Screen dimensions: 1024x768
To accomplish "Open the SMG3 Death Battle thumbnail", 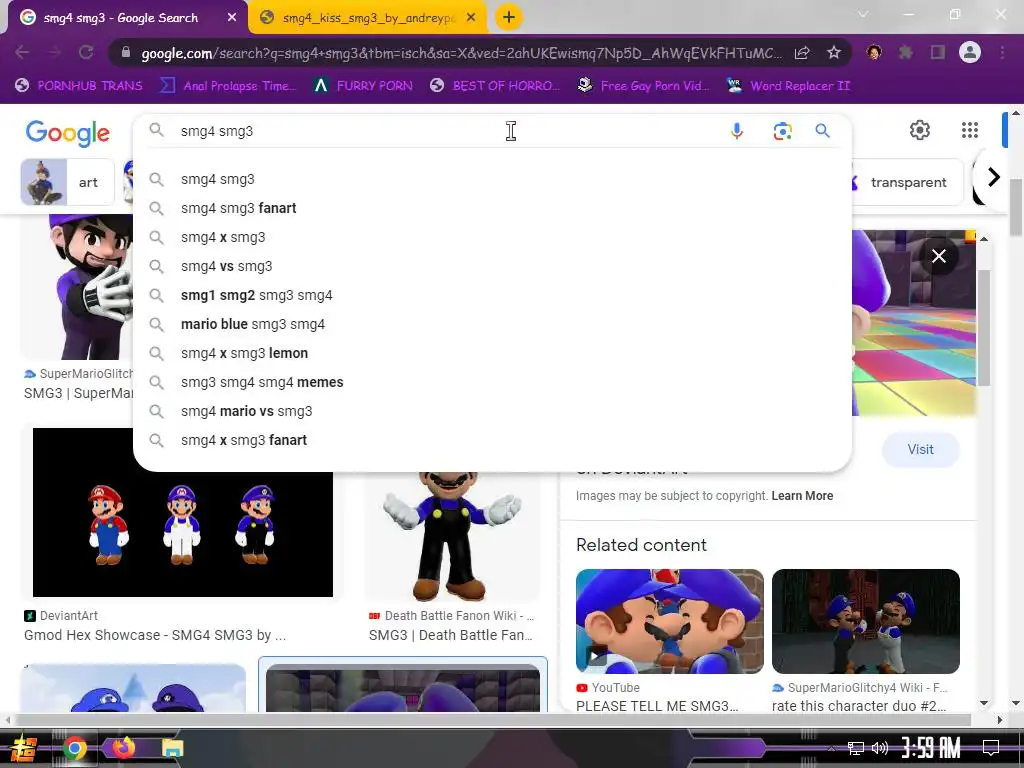I will coord(452,536).
